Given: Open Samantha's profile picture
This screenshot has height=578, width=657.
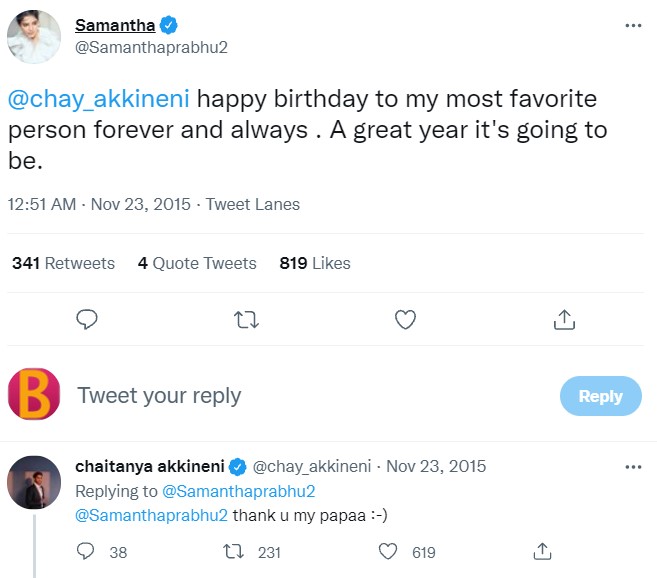Looking at the screenshot, I should [34, 39].
